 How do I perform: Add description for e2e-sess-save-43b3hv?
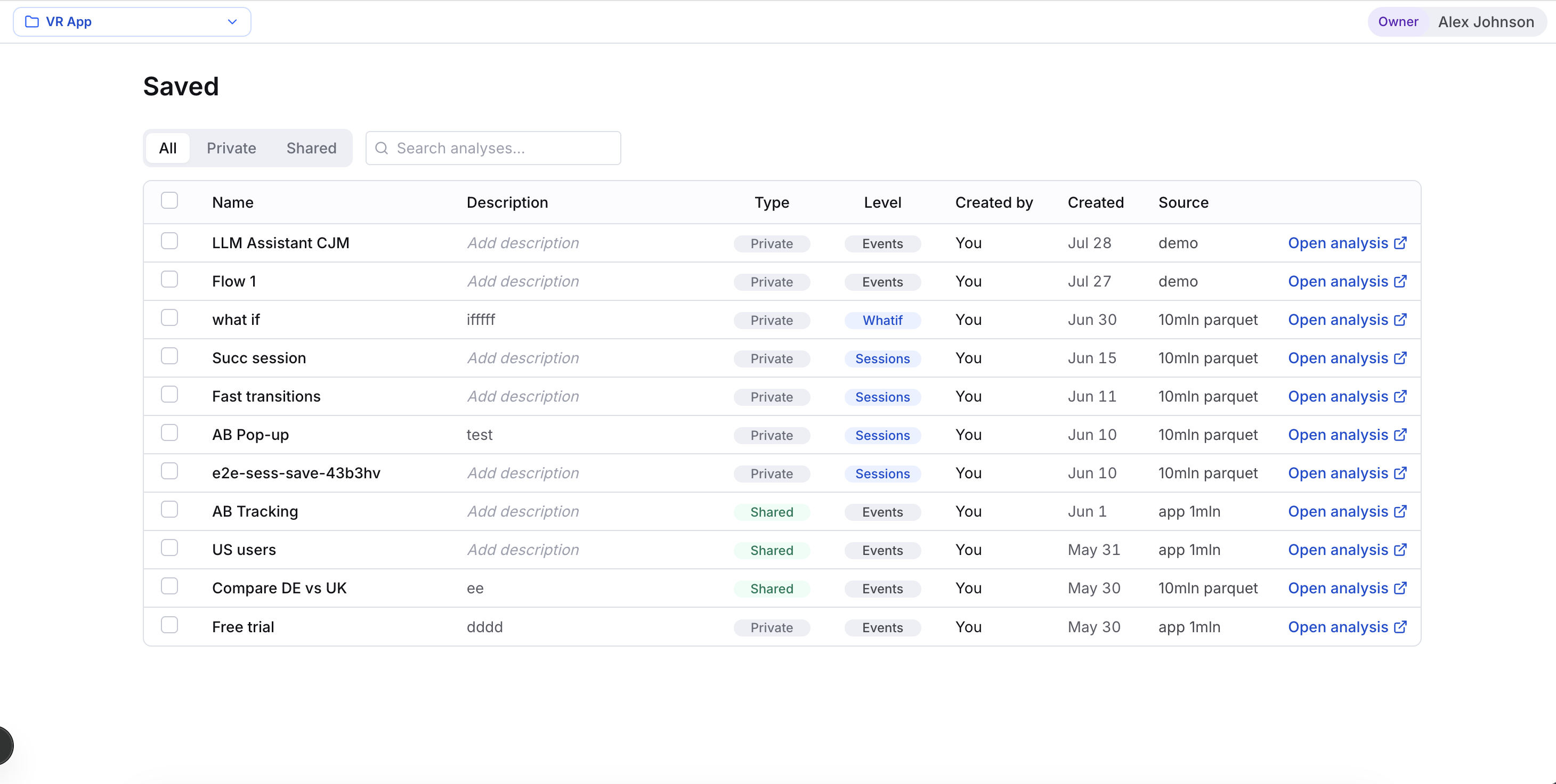point(523,472)
